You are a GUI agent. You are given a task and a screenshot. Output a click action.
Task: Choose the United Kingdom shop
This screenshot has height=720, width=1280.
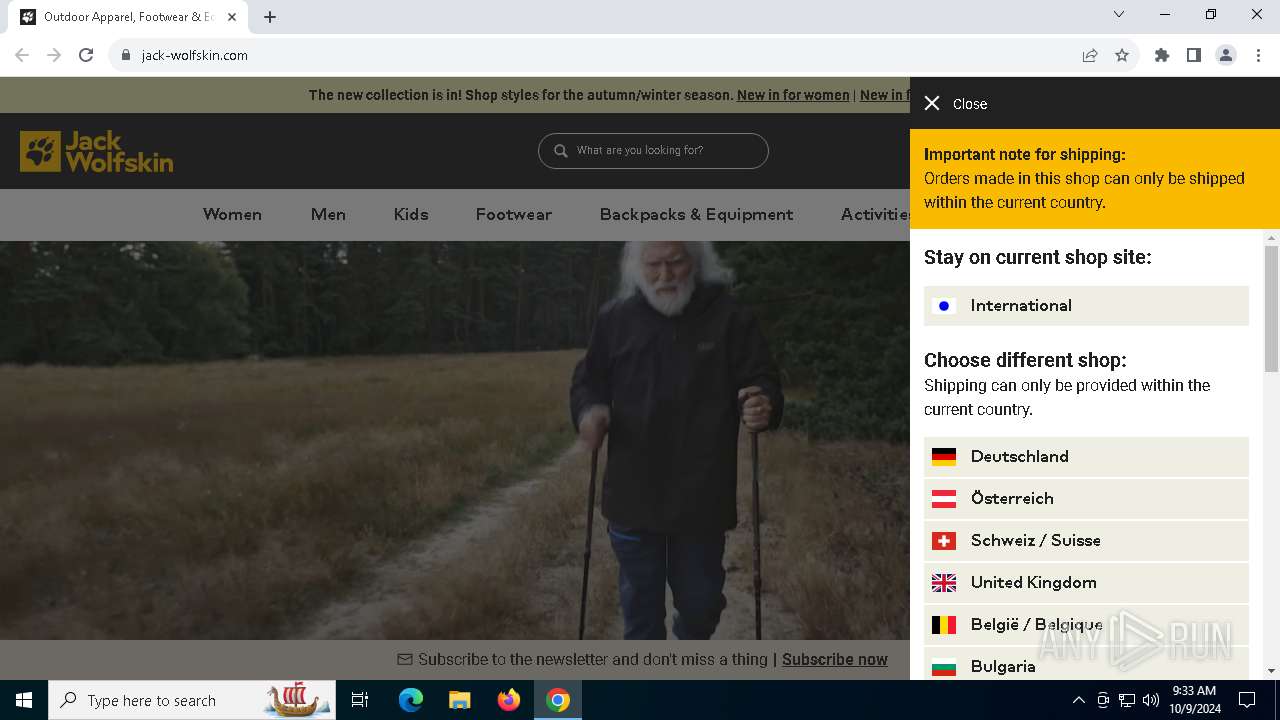(x=1086, y=583)
